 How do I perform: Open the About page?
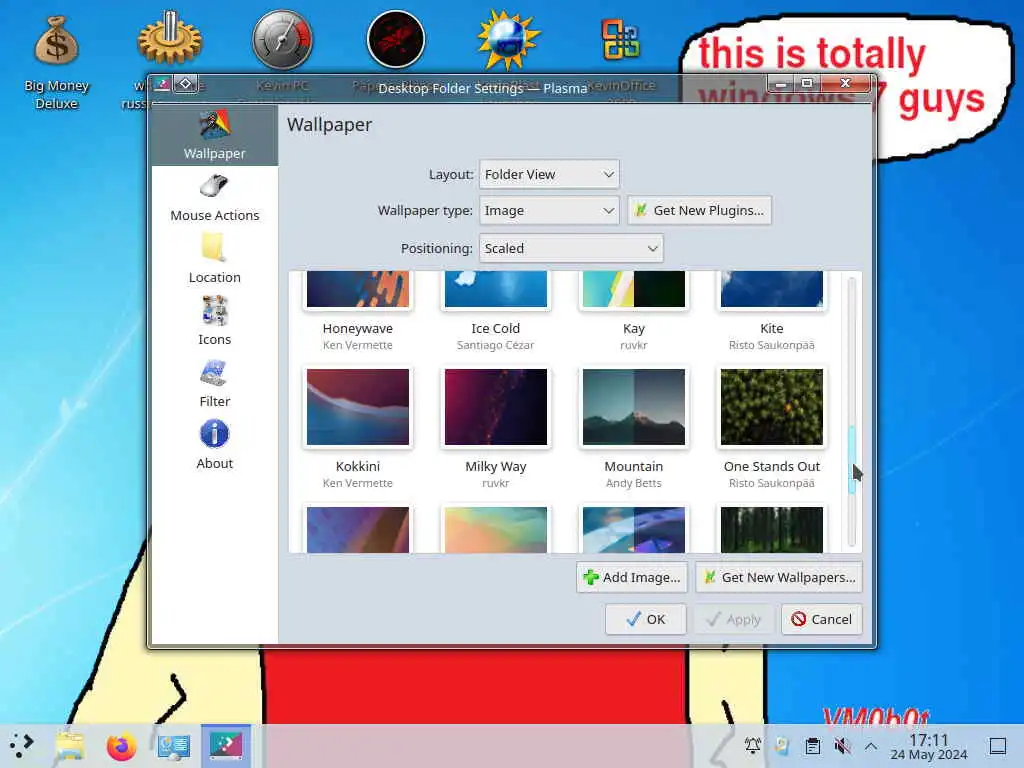click(214, 446)
